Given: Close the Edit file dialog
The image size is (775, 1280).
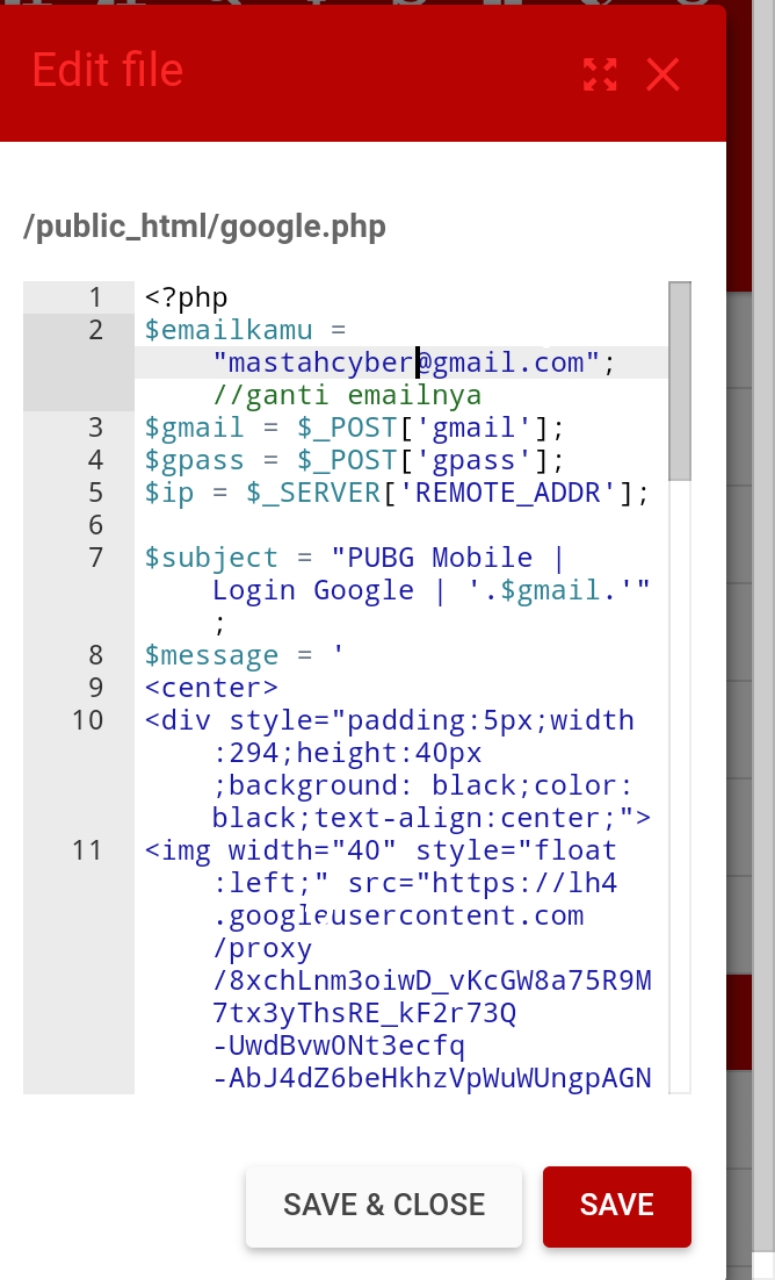Looking at the screenshot, I should point(663,74).
